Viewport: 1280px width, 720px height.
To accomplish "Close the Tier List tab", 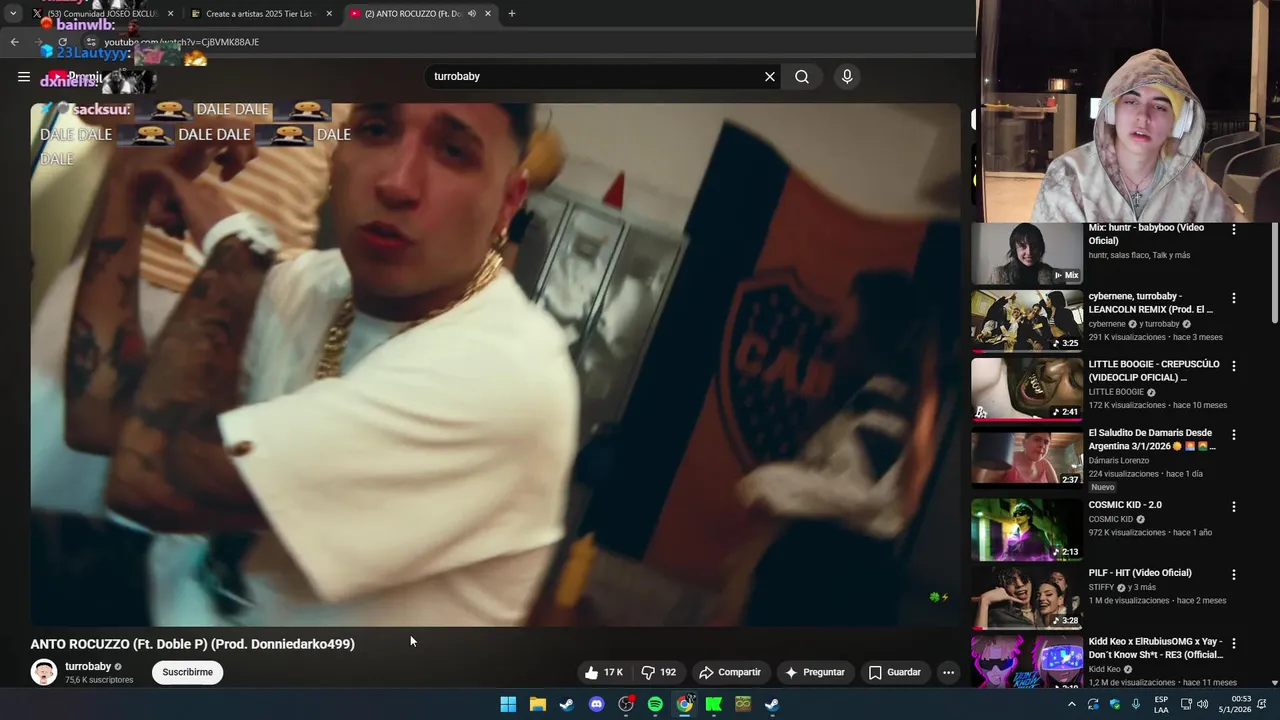I will [329, 14].
